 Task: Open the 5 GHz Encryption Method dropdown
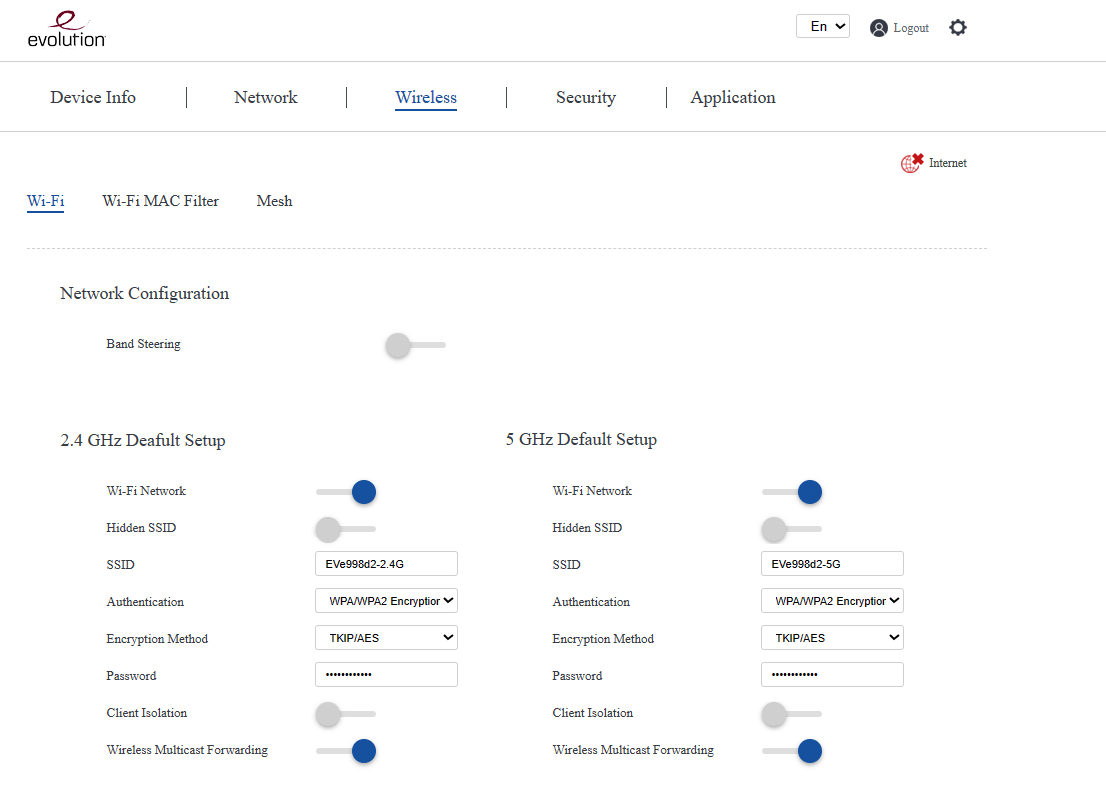832,638
